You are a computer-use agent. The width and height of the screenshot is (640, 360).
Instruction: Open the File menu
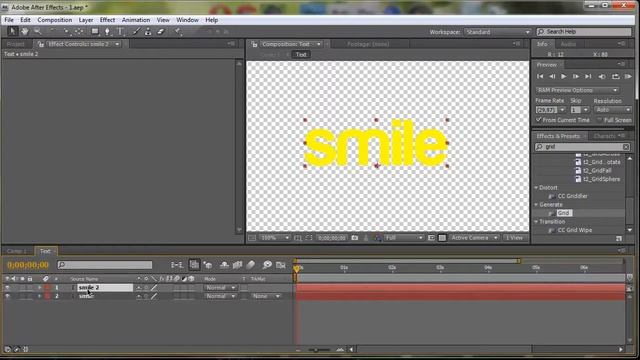(x=9, y=20)
